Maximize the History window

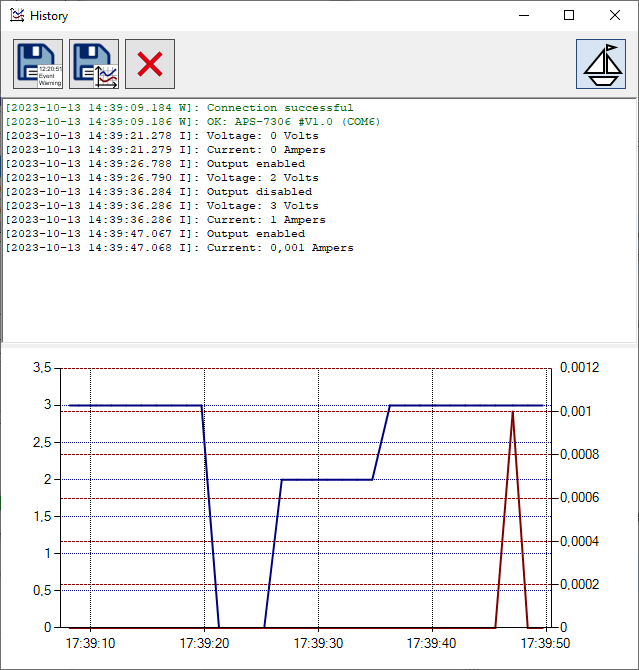(569, 15)
